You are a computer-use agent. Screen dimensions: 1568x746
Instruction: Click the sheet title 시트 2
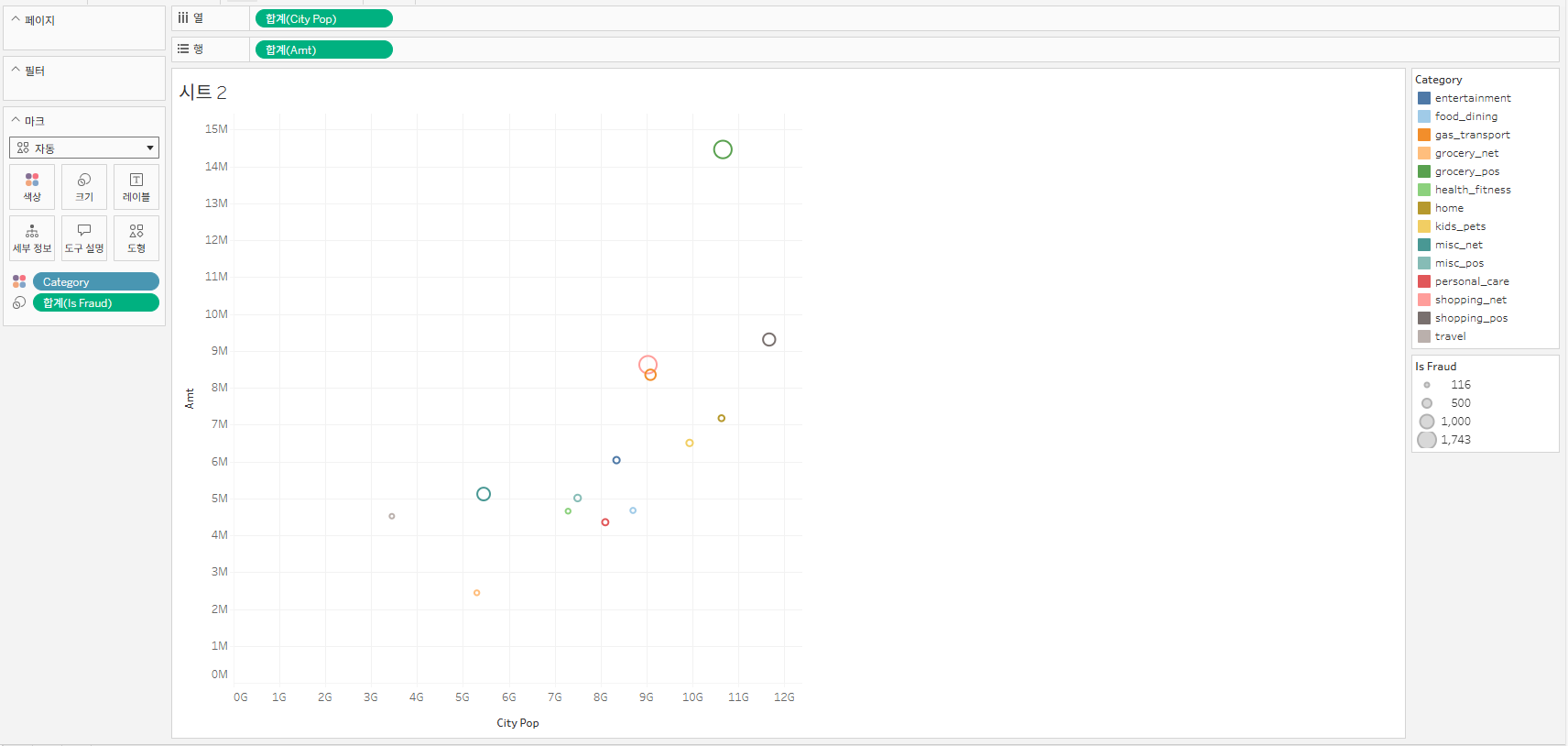[202, 92]
